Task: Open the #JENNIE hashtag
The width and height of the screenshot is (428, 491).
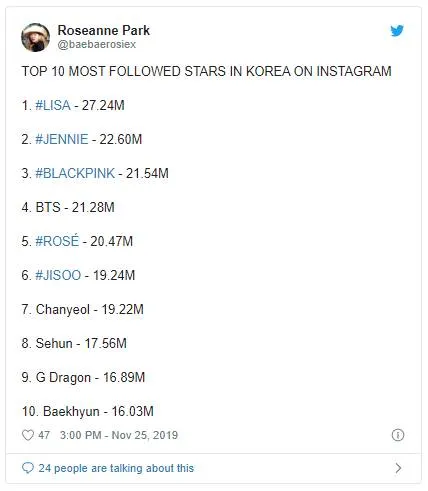Action: 62,139
